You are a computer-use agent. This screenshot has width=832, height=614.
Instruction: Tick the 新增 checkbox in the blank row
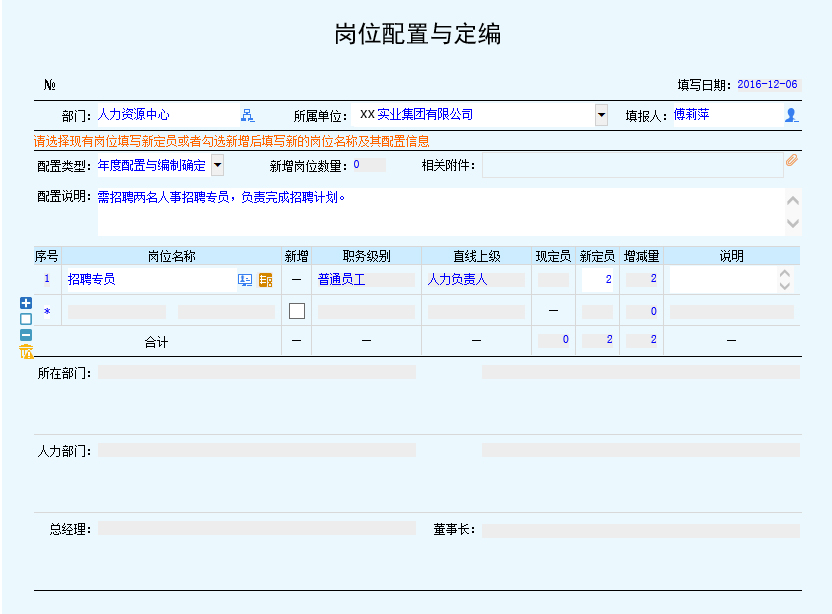coord(297,311)
